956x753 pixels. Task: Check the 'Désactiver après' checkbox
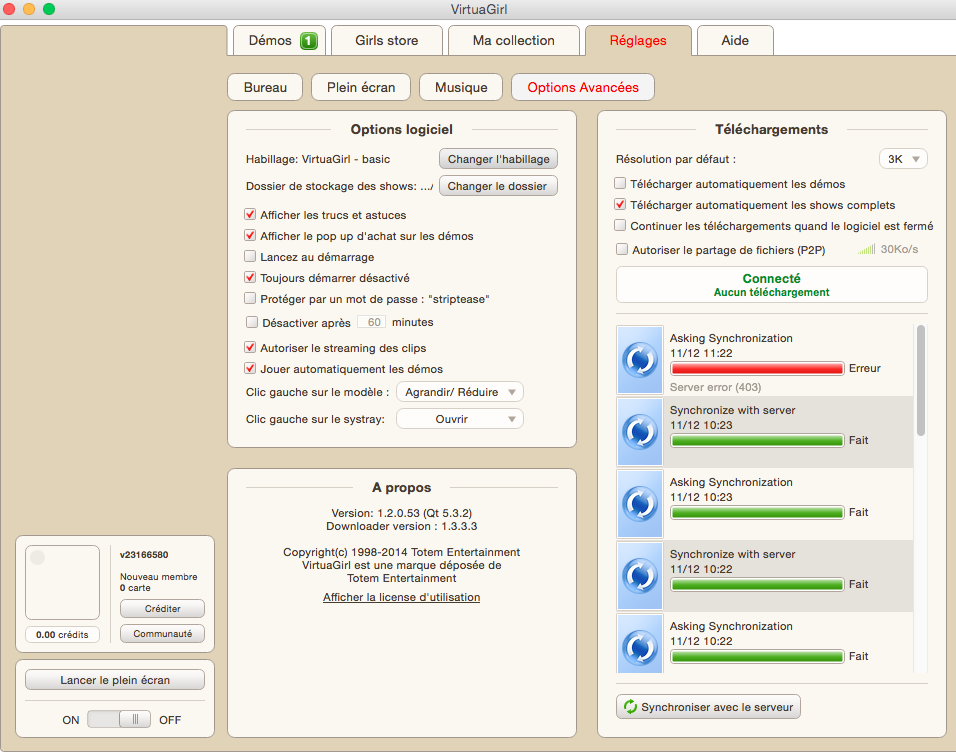point(252,322)
